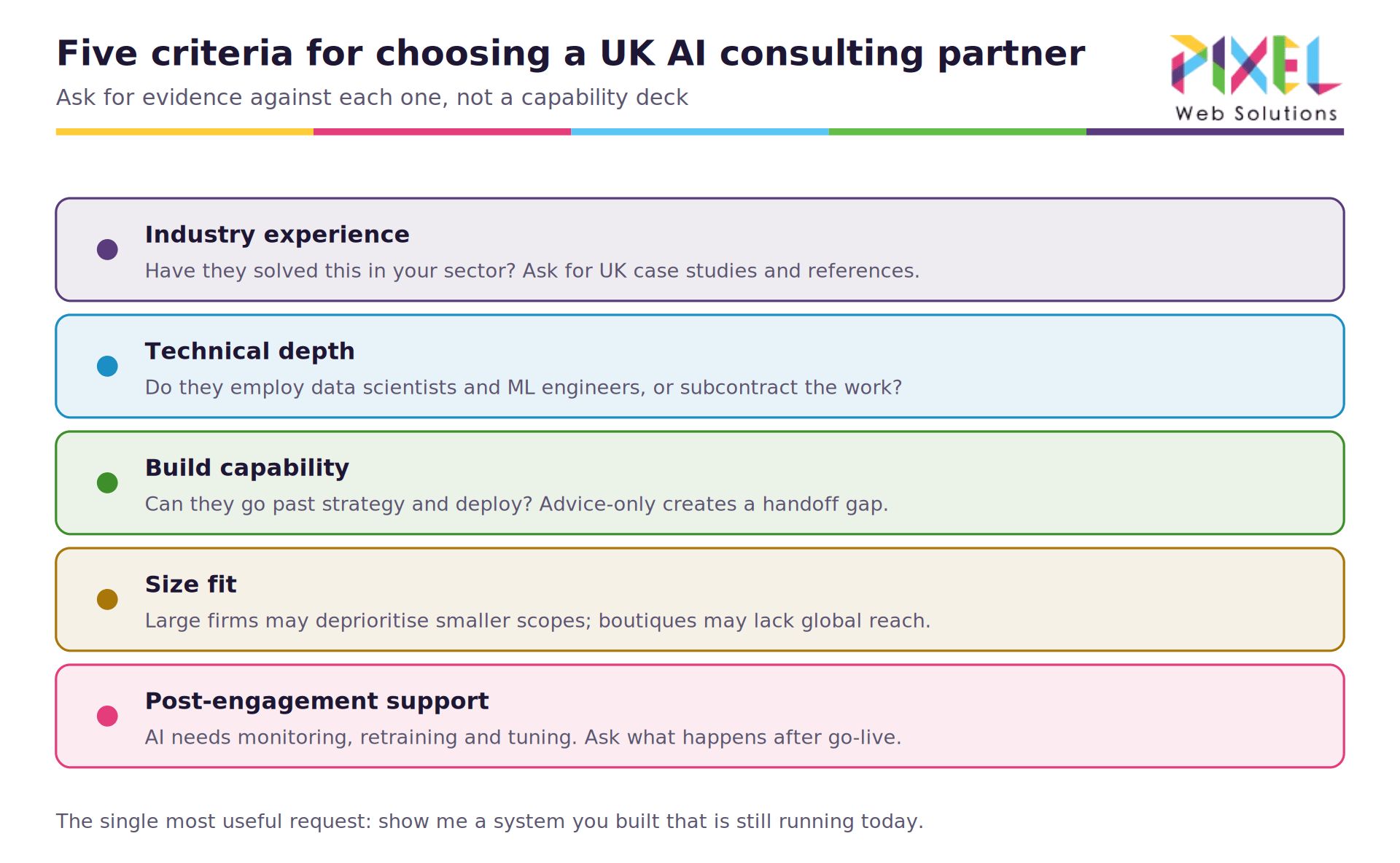Click the green bullet beside Build capability

pos(107,483)
